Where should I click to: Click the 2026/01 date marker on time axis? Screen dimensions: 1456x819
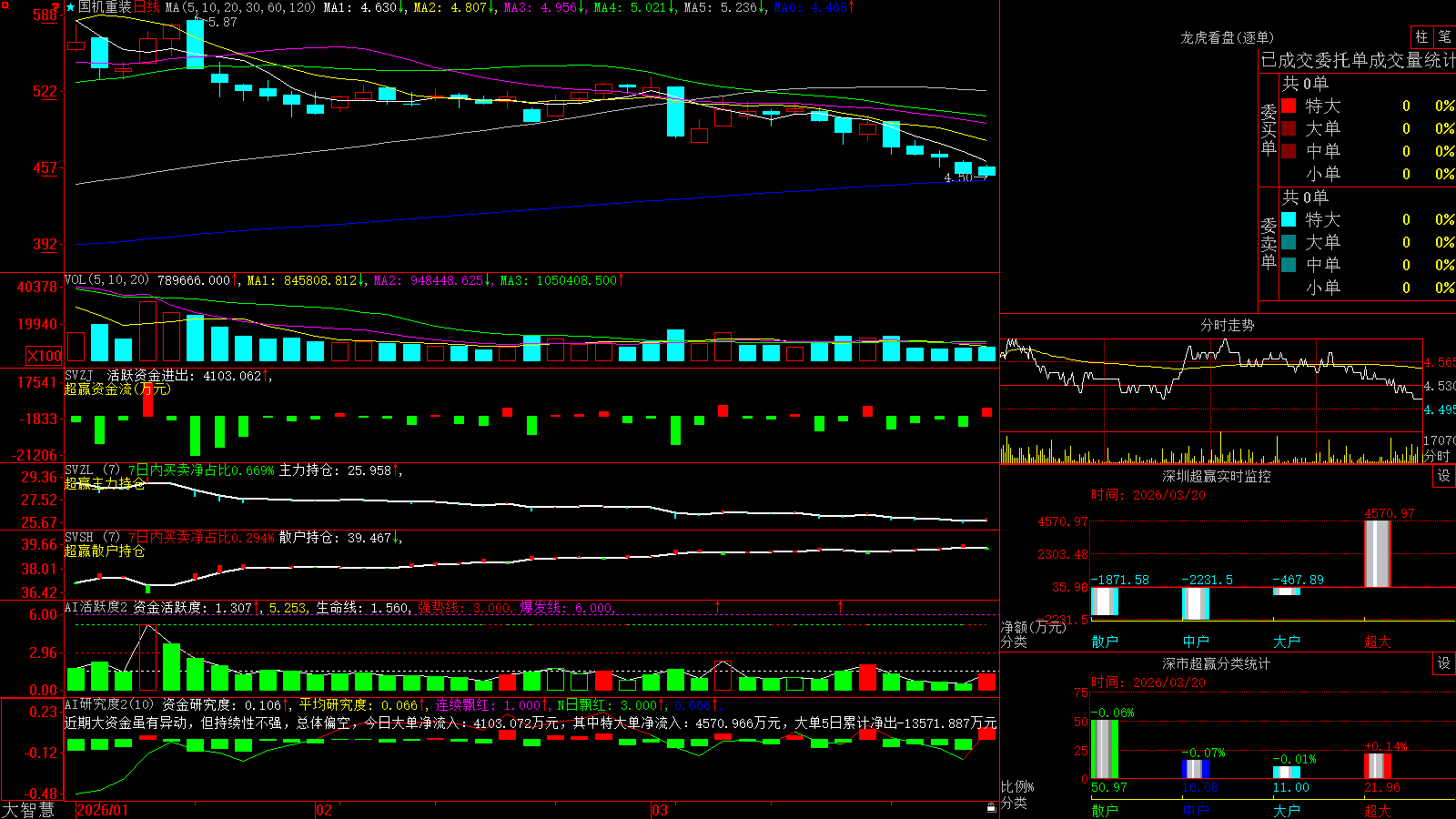[103, 810]
